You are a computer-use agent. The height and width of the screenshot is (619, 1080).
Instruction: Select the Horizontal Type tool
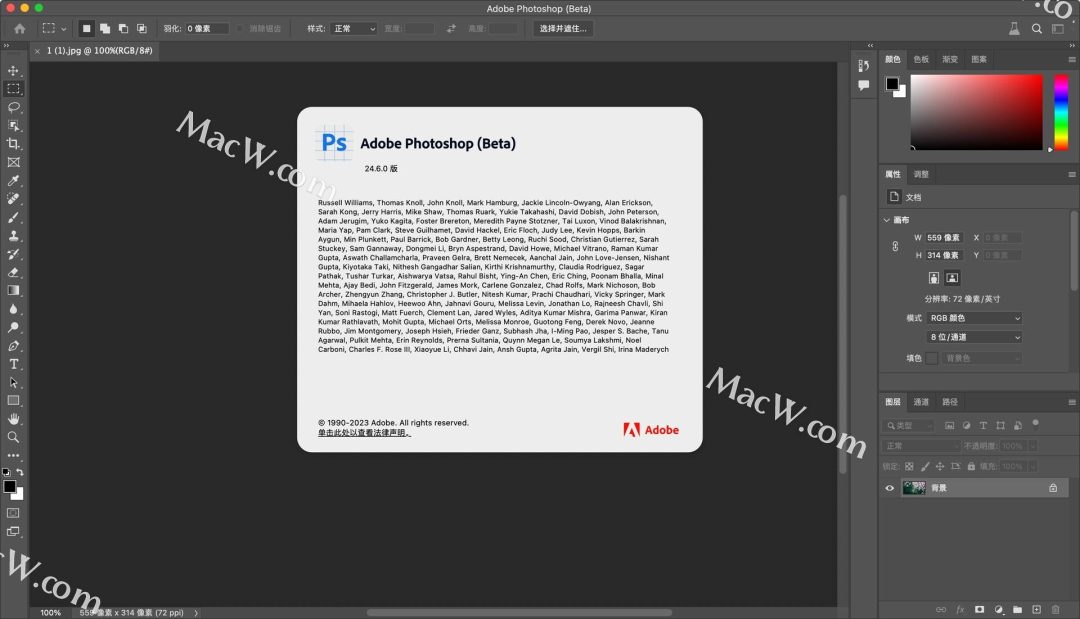click(13, 364)
